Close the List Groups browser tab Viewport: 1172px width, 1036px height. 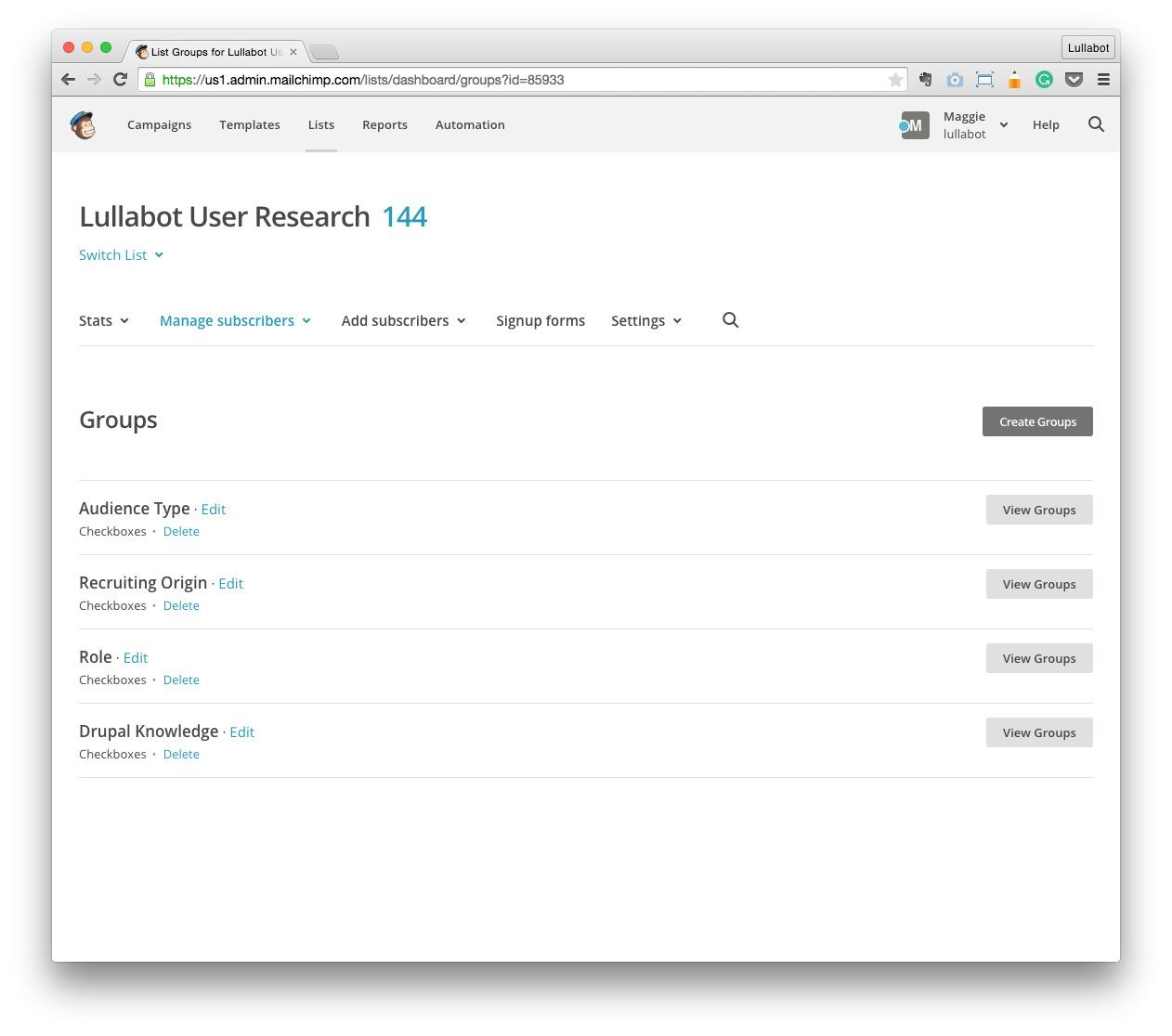pos(293,52)
